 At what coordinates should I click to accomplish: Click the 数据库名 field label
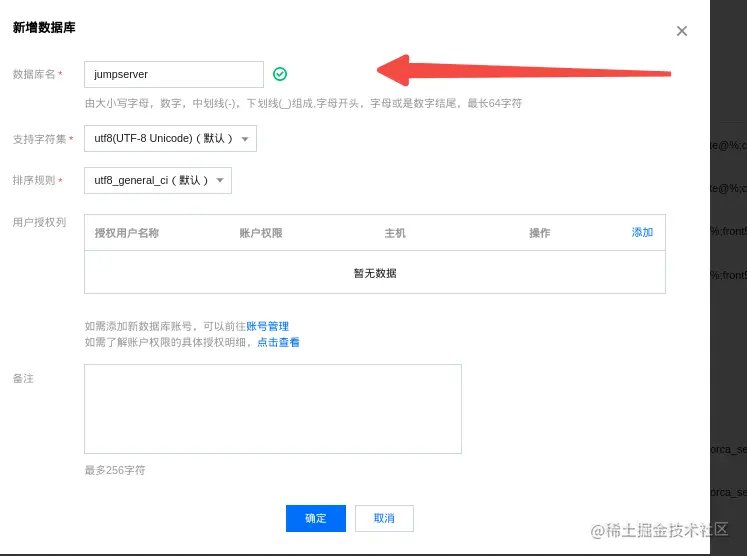34,74
